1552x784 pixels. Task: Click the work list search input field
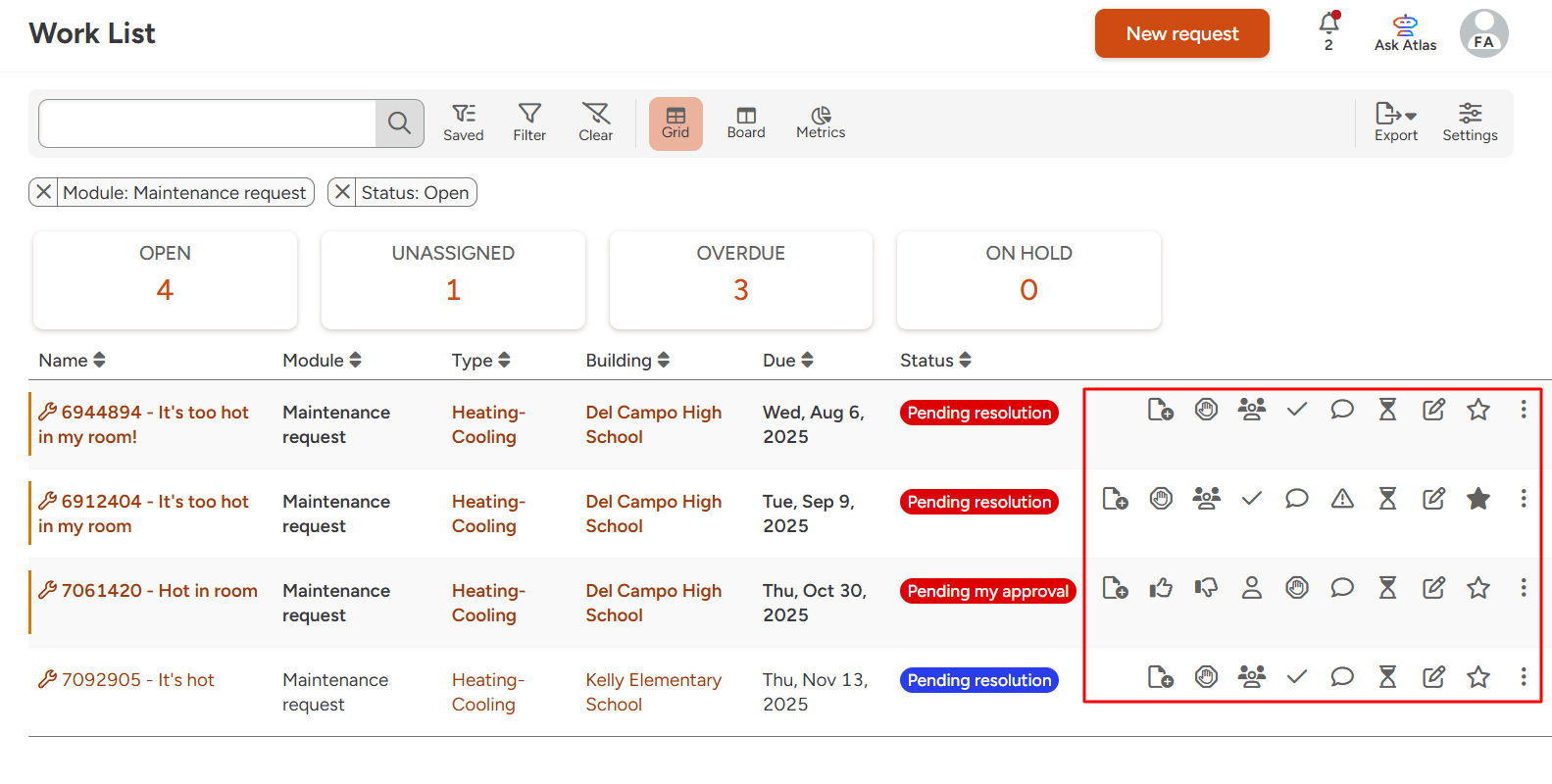click(x=208, y=123)
